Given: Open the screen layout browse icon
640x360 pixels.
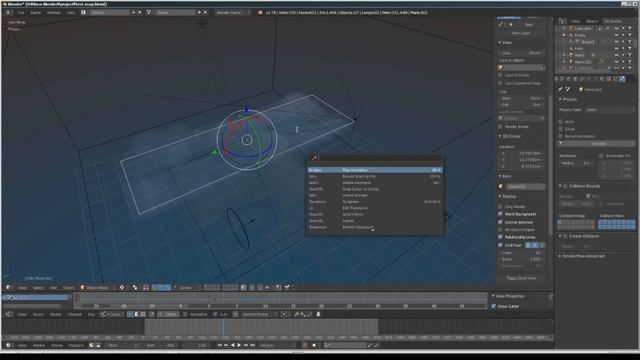Looking at the screenshot, I should [83, 12].
